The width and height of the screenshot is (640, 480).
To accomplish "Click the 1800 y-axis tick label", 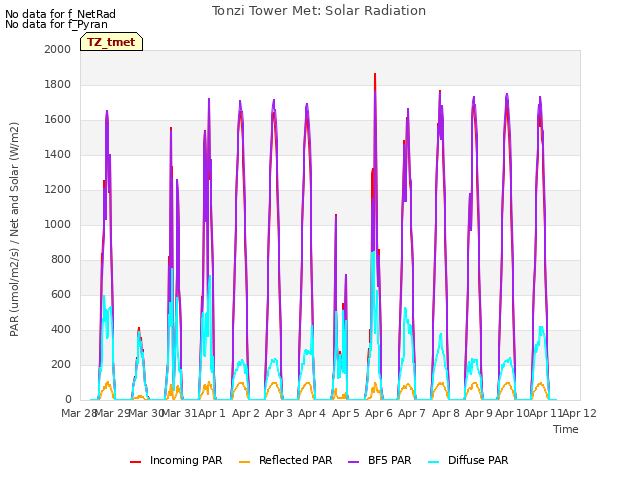I will pos(58,84).
